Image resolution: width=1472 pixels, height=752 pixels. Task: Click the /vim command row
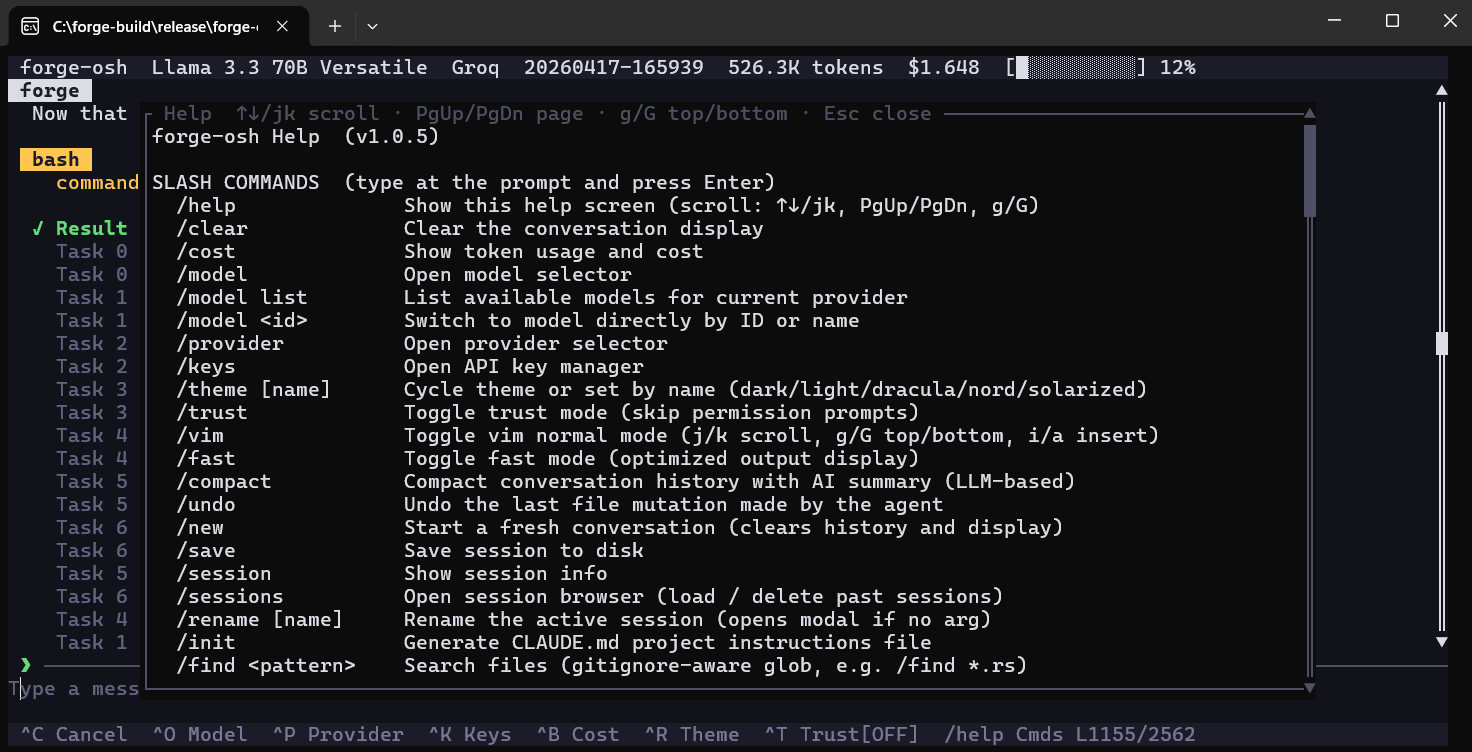(668, 436)
